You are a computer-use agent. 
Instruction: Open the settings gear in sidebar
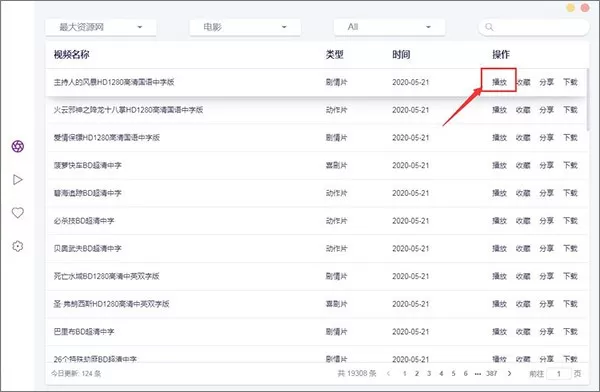[18, 246]
